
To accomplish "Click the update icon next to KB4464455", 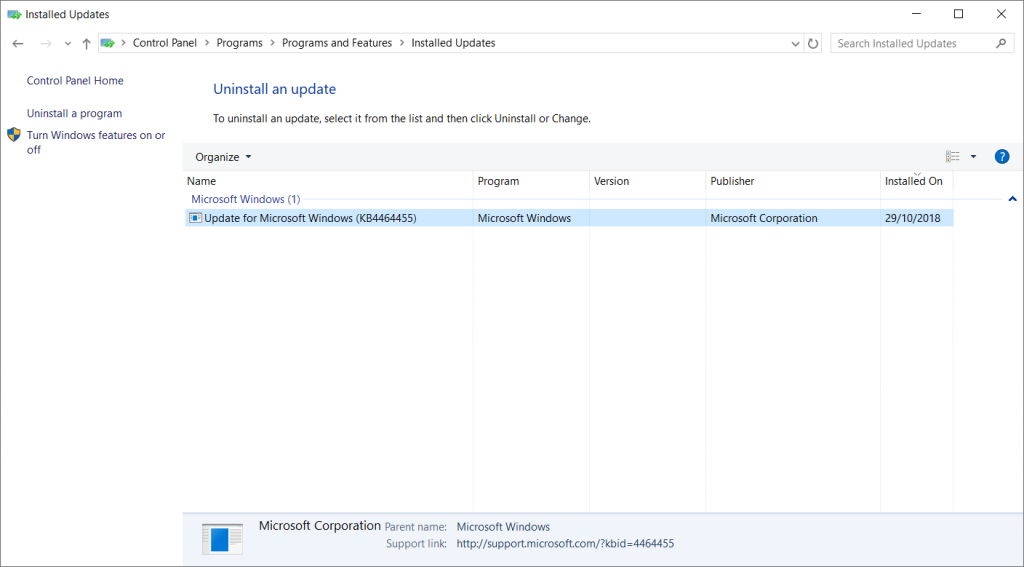I will coord(195,218).
